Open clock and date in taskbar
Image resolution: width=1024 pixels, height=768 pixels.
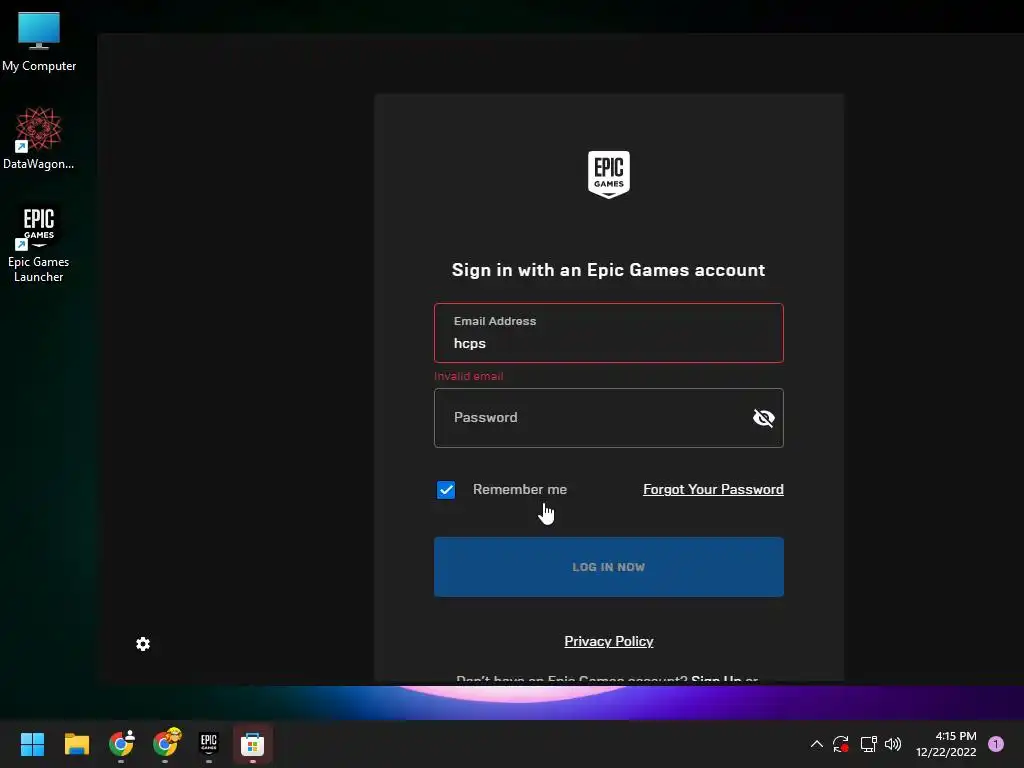pos(946,744)
